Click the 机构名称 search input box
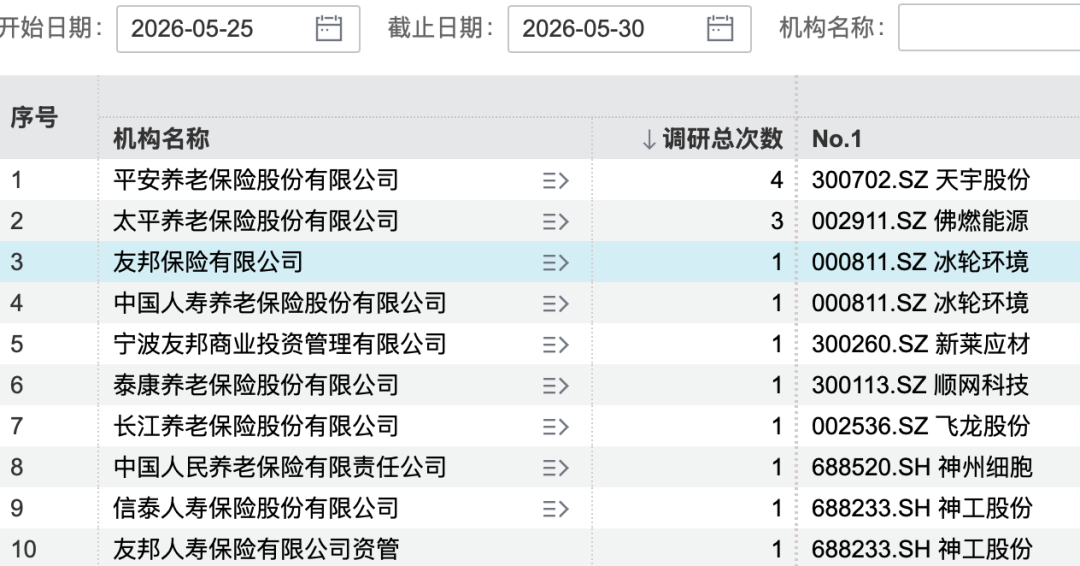Image resolution: width=1080 pixels, height=566 pixels. [989, 28]
